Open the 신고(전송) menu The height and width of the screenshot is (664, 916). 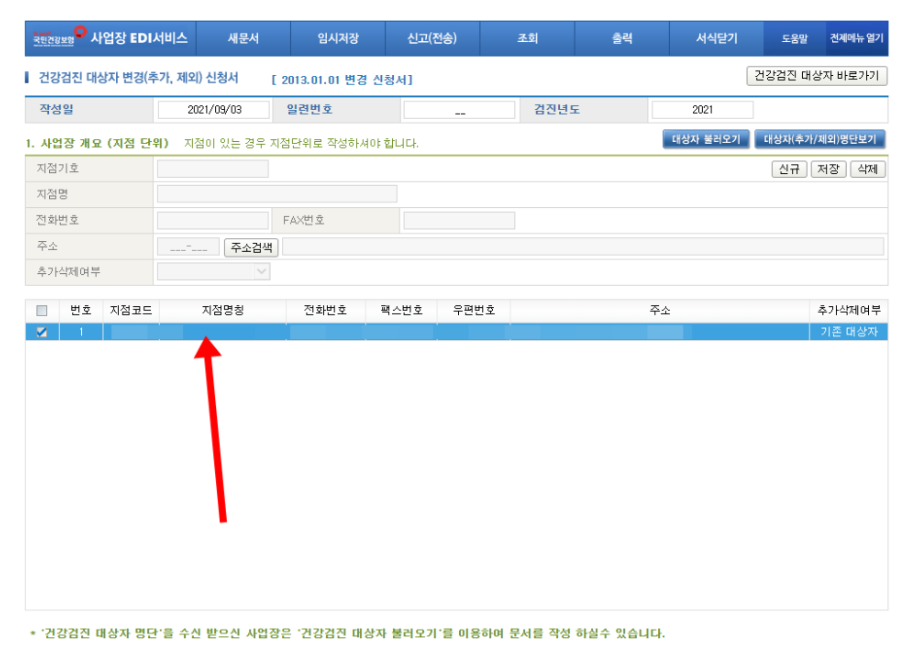[x=432, y=39]
